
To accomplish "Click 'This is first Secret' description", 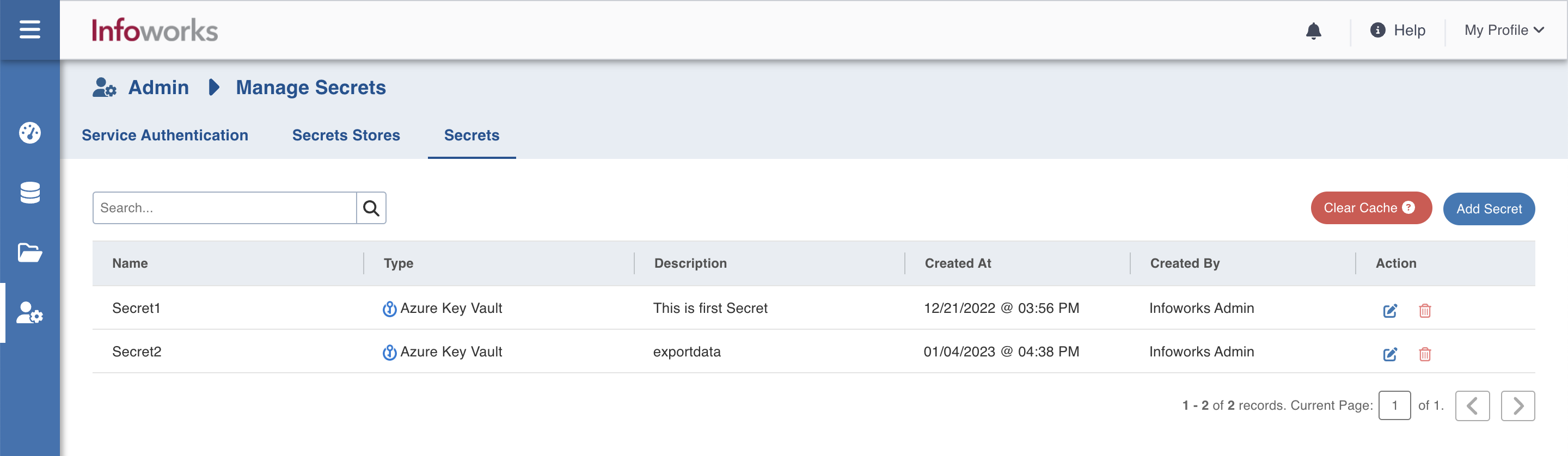I will [710, 308].
